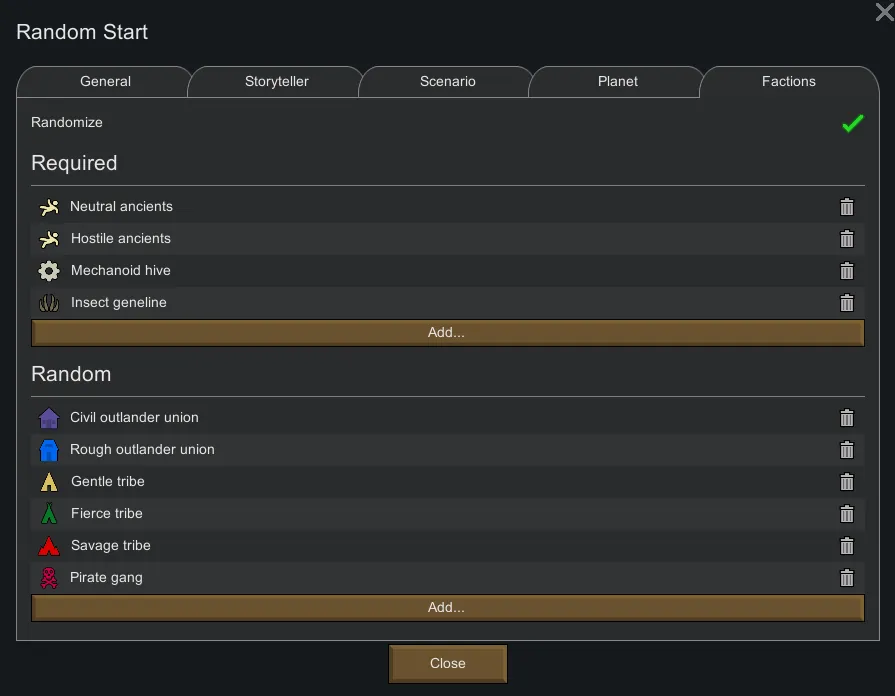895x696 pixels.
Task: Select the Pirate gang skull icon
Action: pos(49,578)
